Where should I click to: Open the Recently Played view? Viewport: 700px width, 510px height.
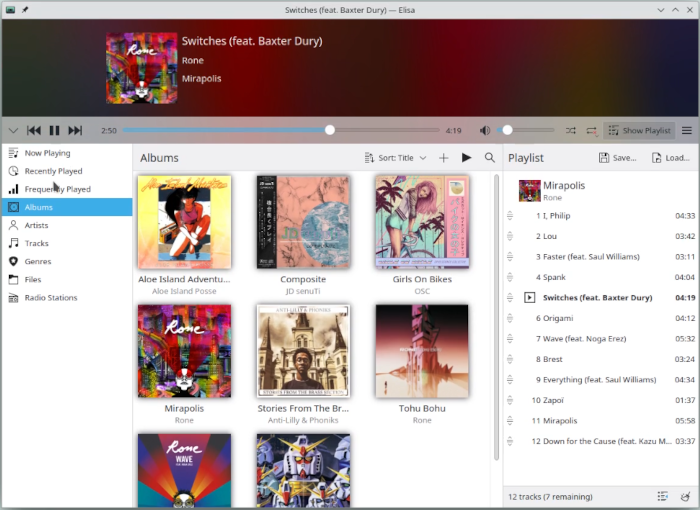[x=67, y=171]
